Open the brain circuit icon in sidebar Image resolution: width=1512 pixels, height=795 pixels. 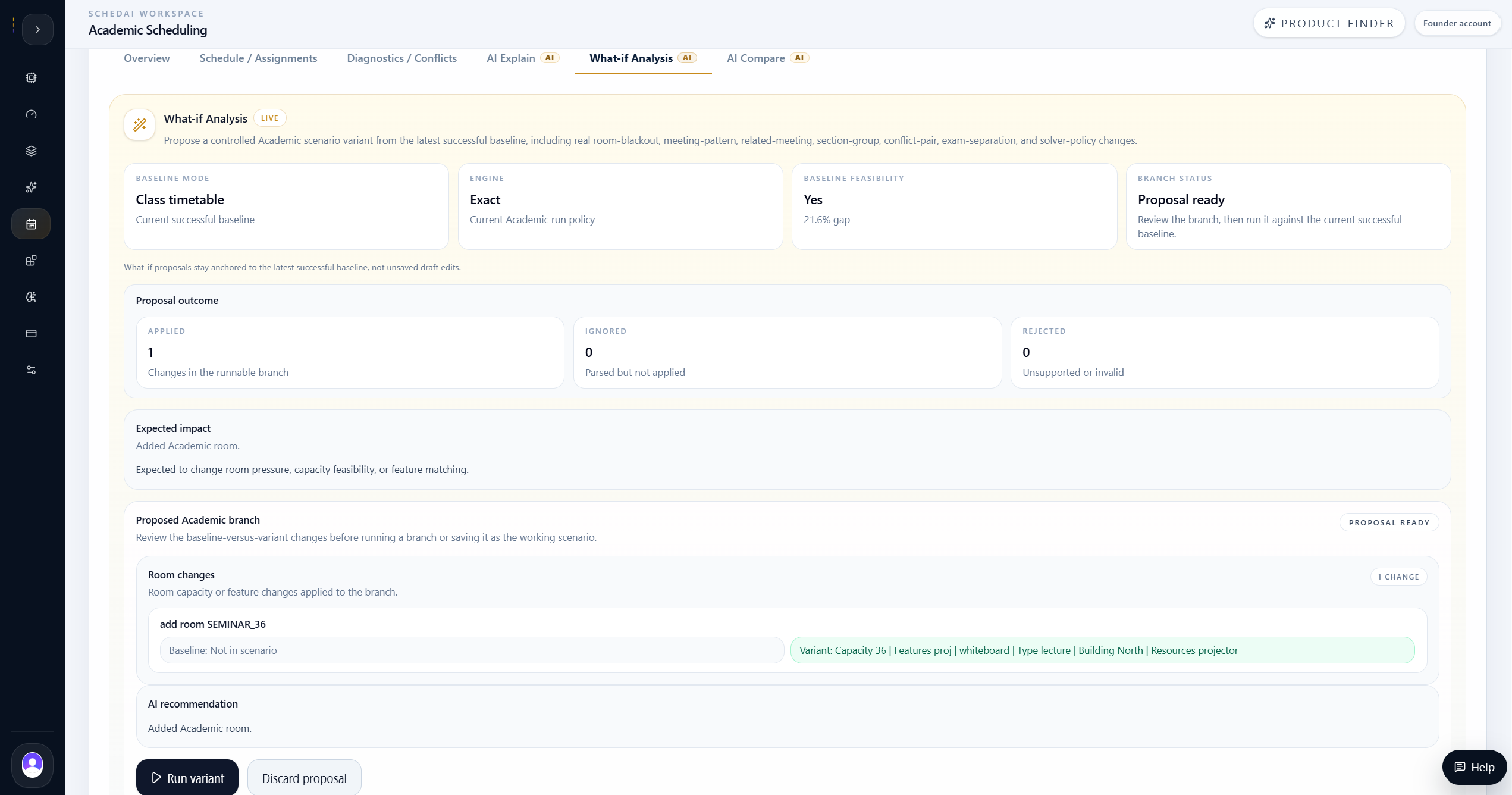click(x=32, y=297)
